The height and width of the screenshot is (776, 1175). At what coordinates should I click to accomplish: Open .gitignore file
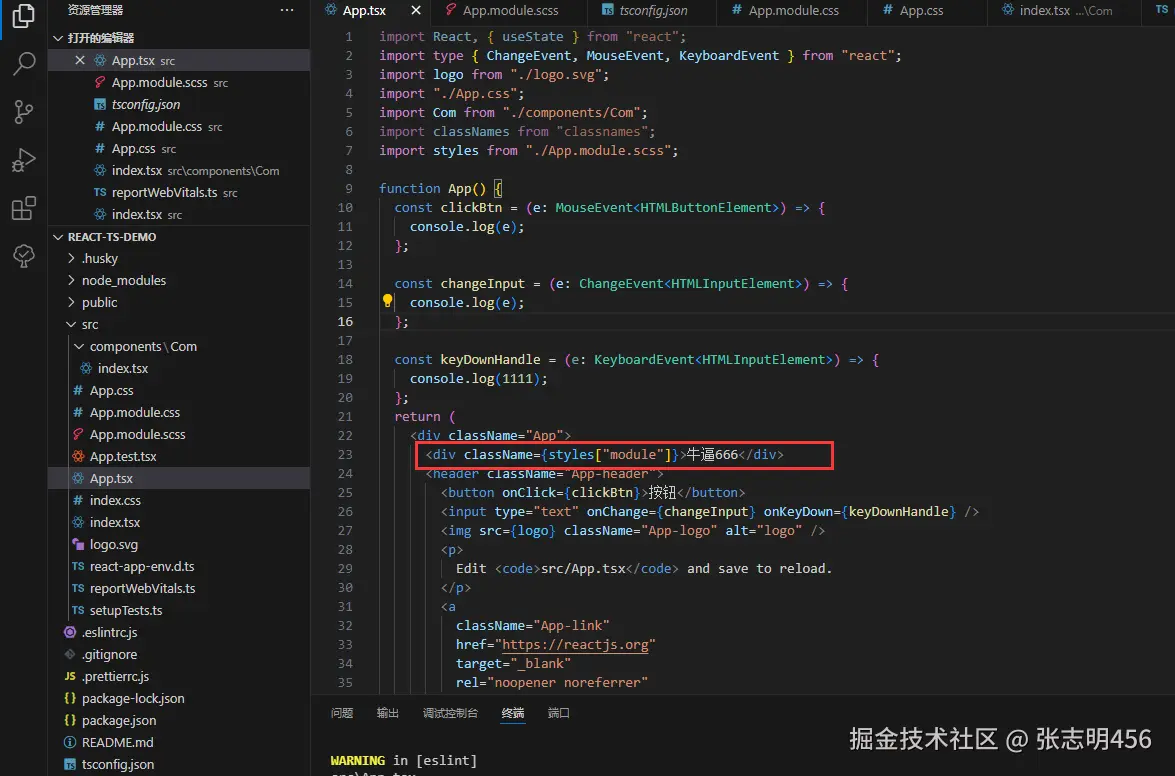coord(179,655)
